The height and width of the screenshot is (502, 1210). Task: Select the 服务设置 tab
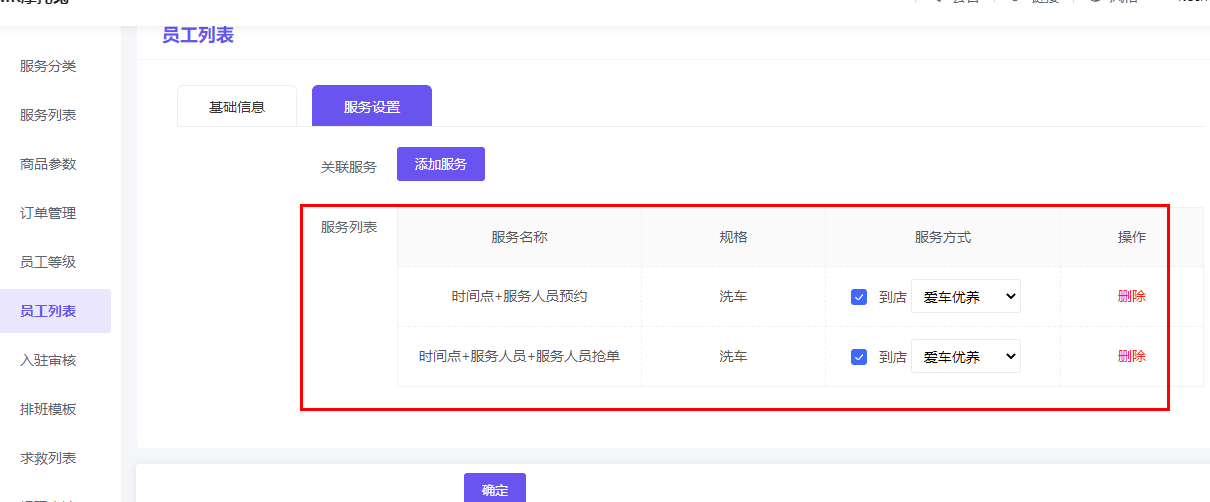click(372, 106)
